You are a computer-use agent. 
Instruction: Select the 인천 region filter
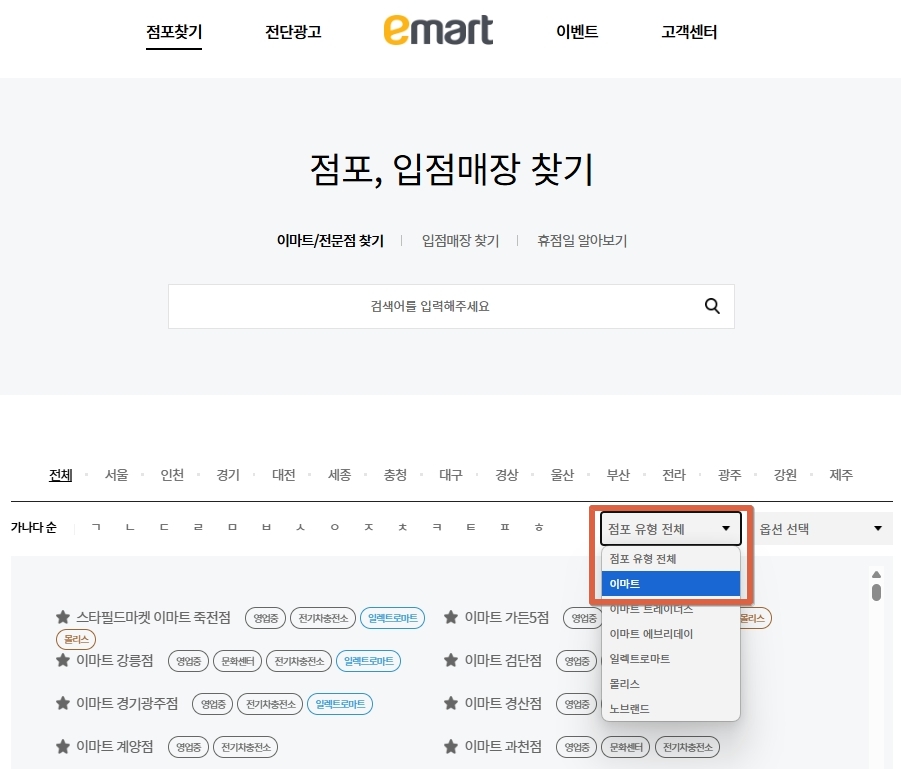click(172, 475)
